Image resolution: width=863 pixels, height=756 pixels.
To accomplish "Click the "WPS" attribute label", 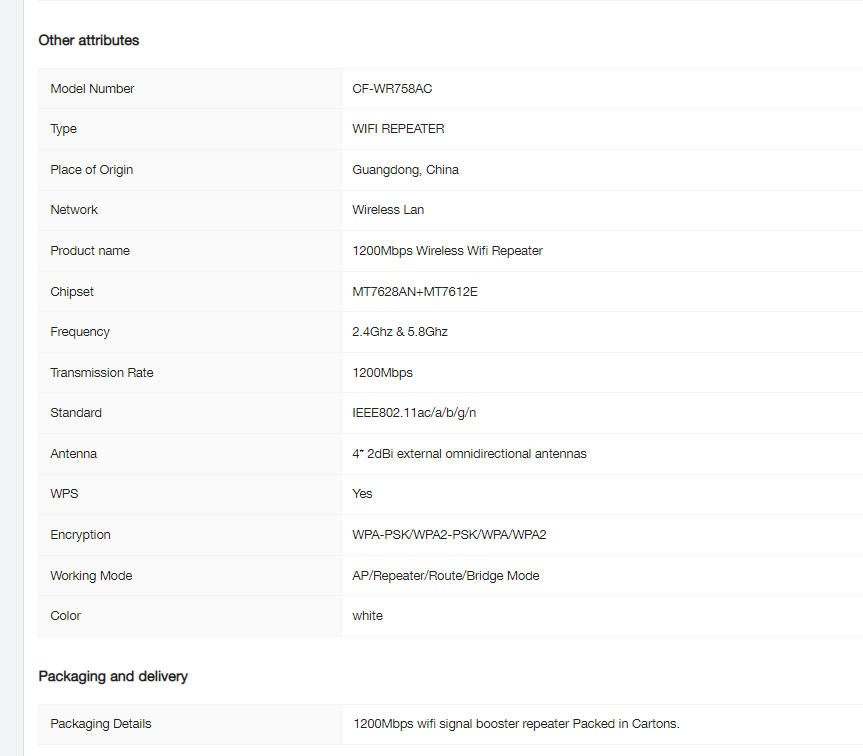I will click(x=64, y=494).
